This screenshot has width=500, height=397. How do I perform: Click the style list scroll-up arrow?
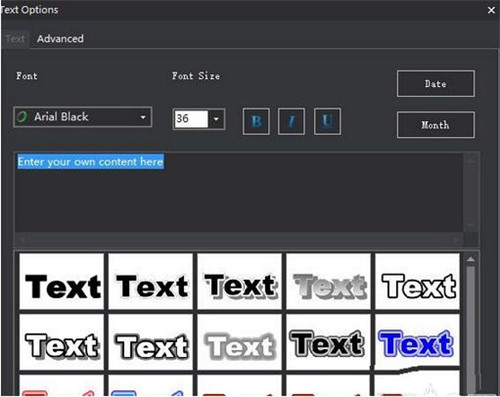471,259
